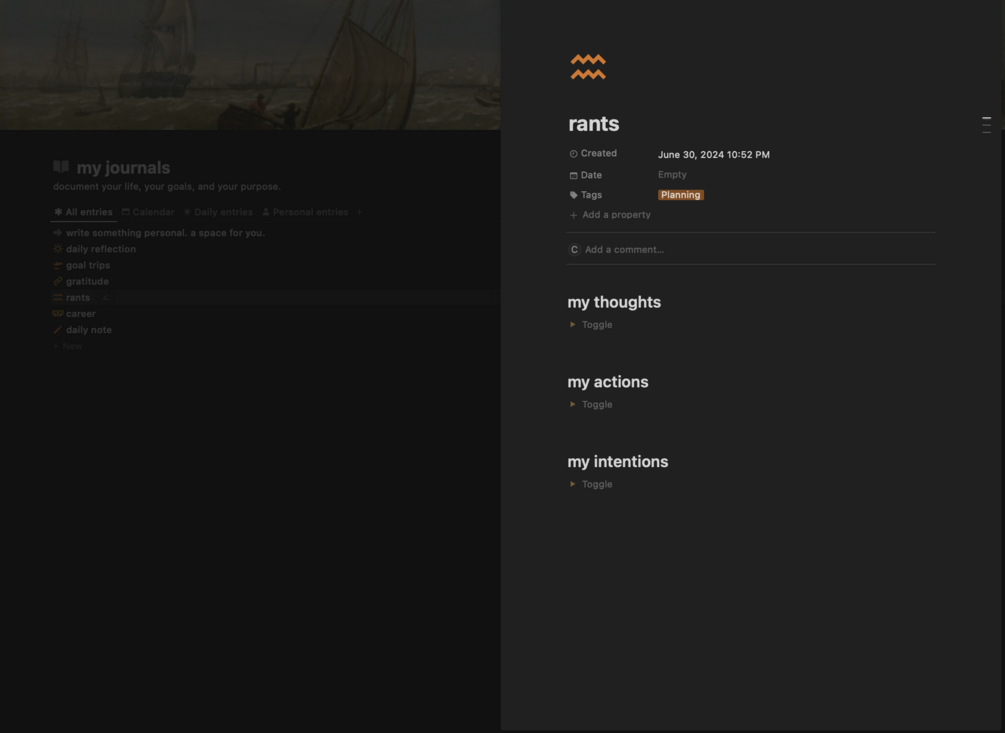Click the my journals title

pyautogui.click(x=123, y=168)
